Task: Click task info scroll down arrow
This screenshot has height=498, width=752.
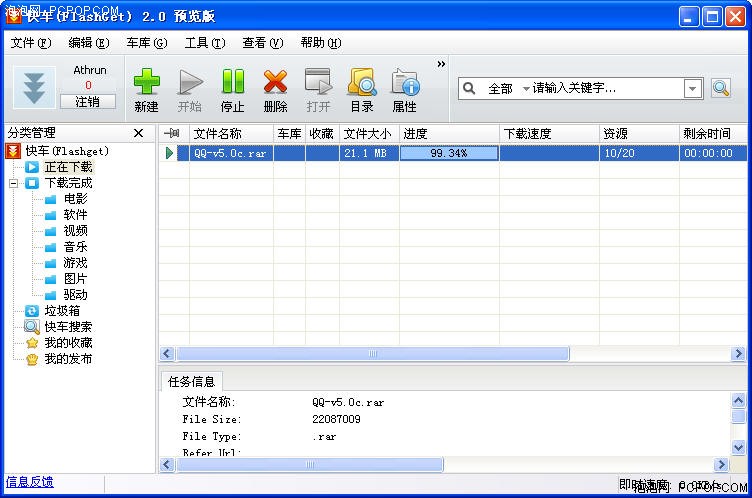Action: [738, 448]
